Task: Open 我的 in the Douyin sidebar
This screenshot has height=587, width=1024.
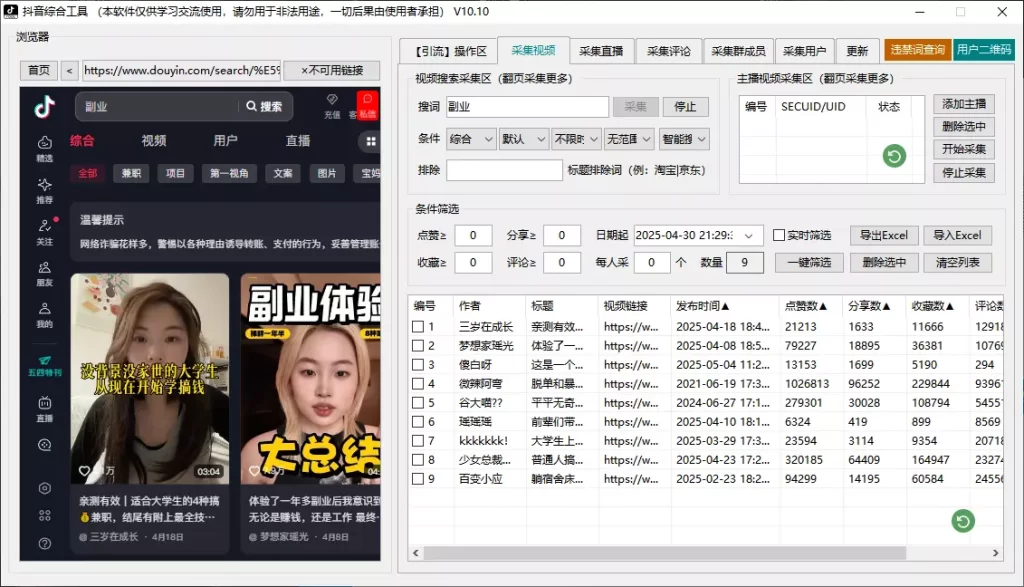Action: [44, 315]
